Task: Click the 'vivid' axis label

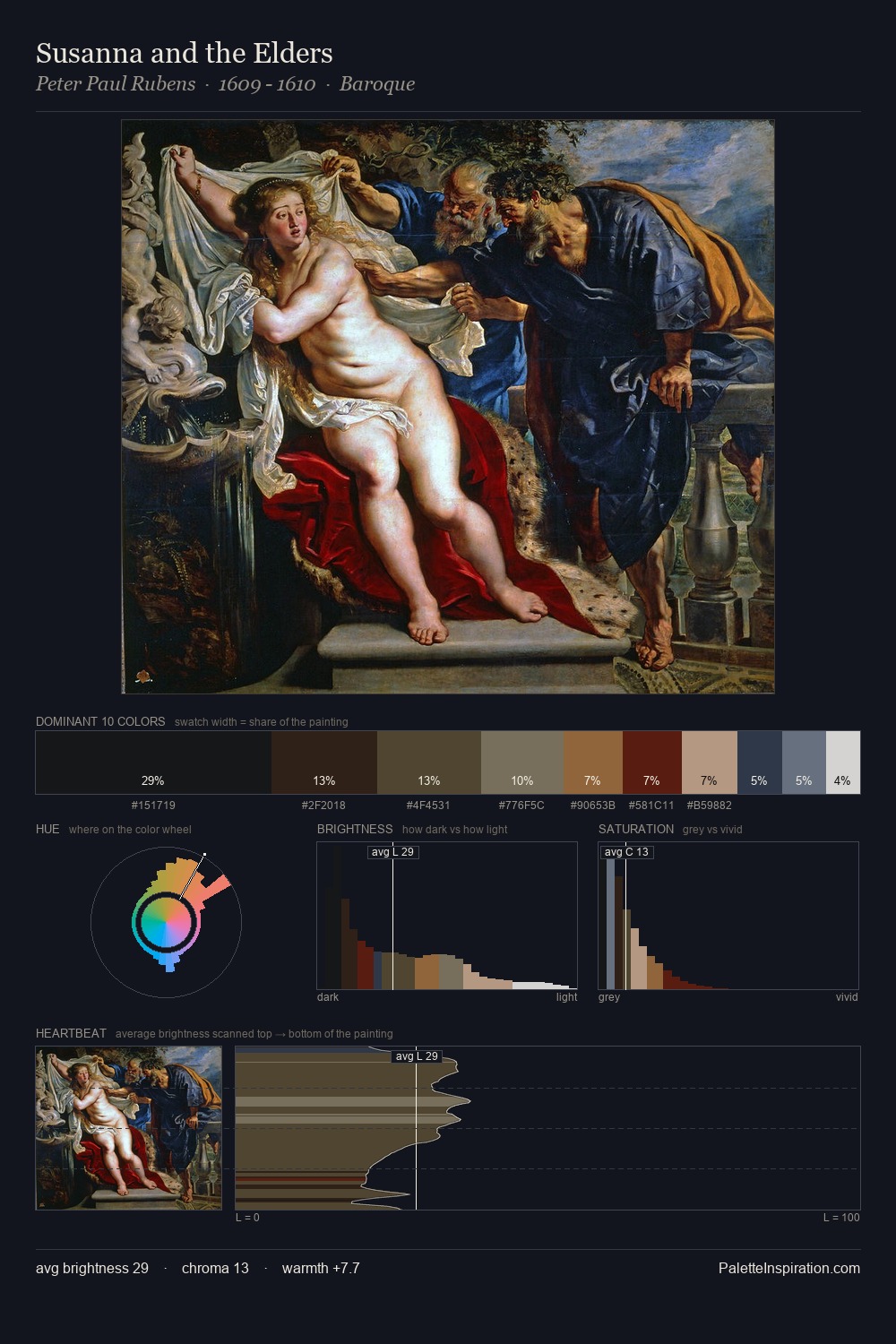Action: (x=847, y=996)
